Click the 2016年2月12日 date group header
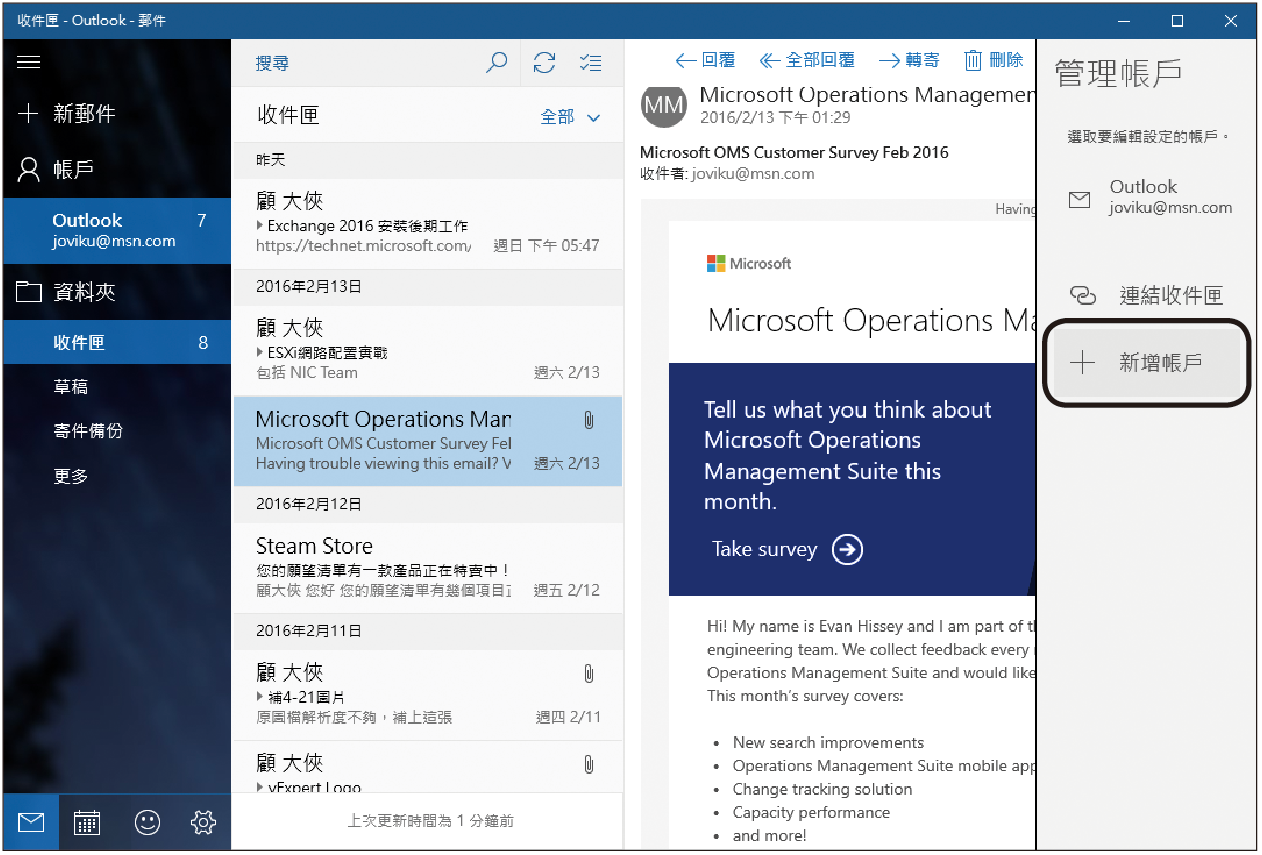The image size is (1262, 855). tap(428, 504)
